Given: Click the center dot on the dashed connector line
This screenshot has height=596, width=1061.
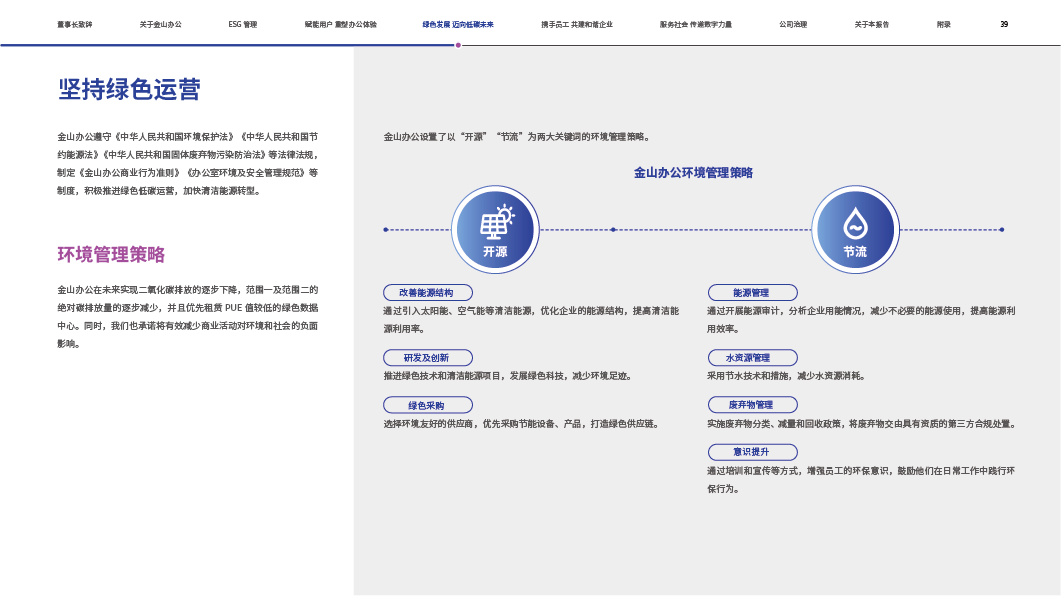Looking at the screenshot, I should pyautogui.click(x=613, y=229).
